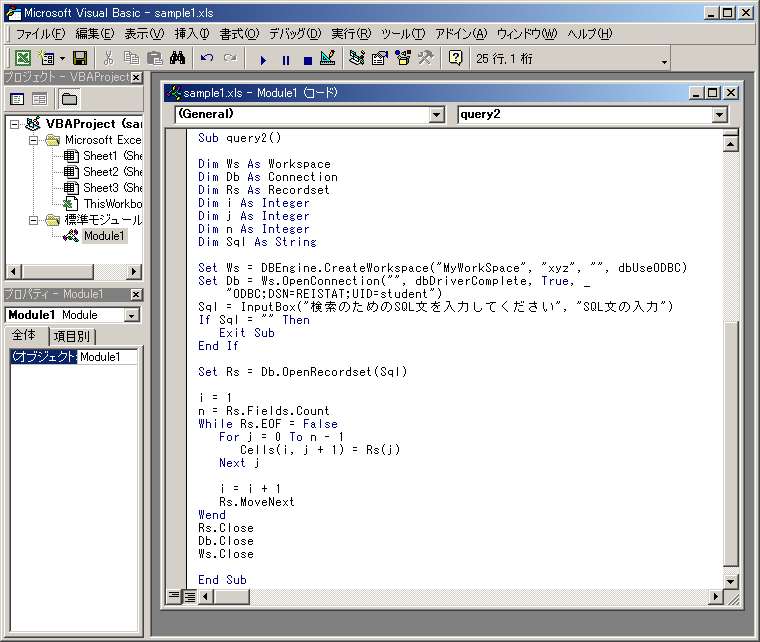760x642 pixels.
Task: Close the Project explorer pane
Action: 137,78
